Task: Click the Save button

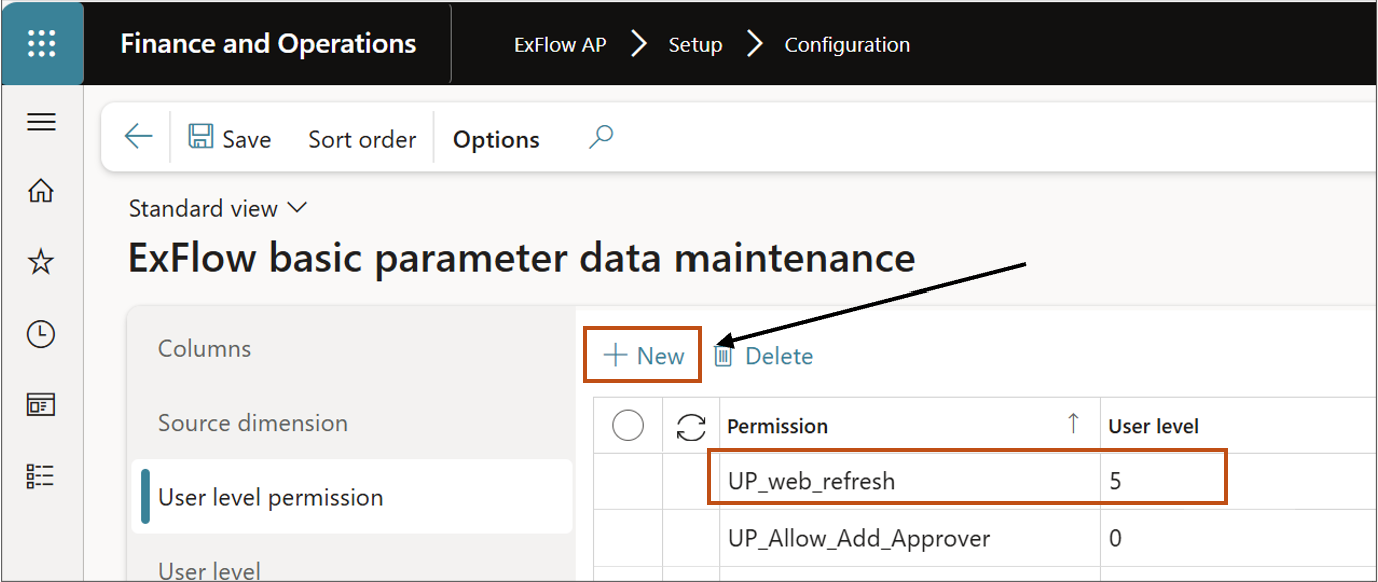Action: pyautogui.click(x=230, y=139)
